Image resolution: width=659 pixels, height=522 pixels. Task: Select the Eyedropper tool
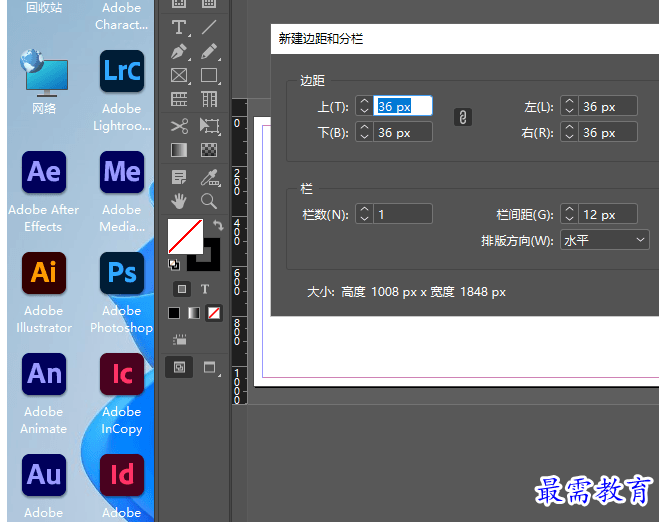(x=209, y=177)
